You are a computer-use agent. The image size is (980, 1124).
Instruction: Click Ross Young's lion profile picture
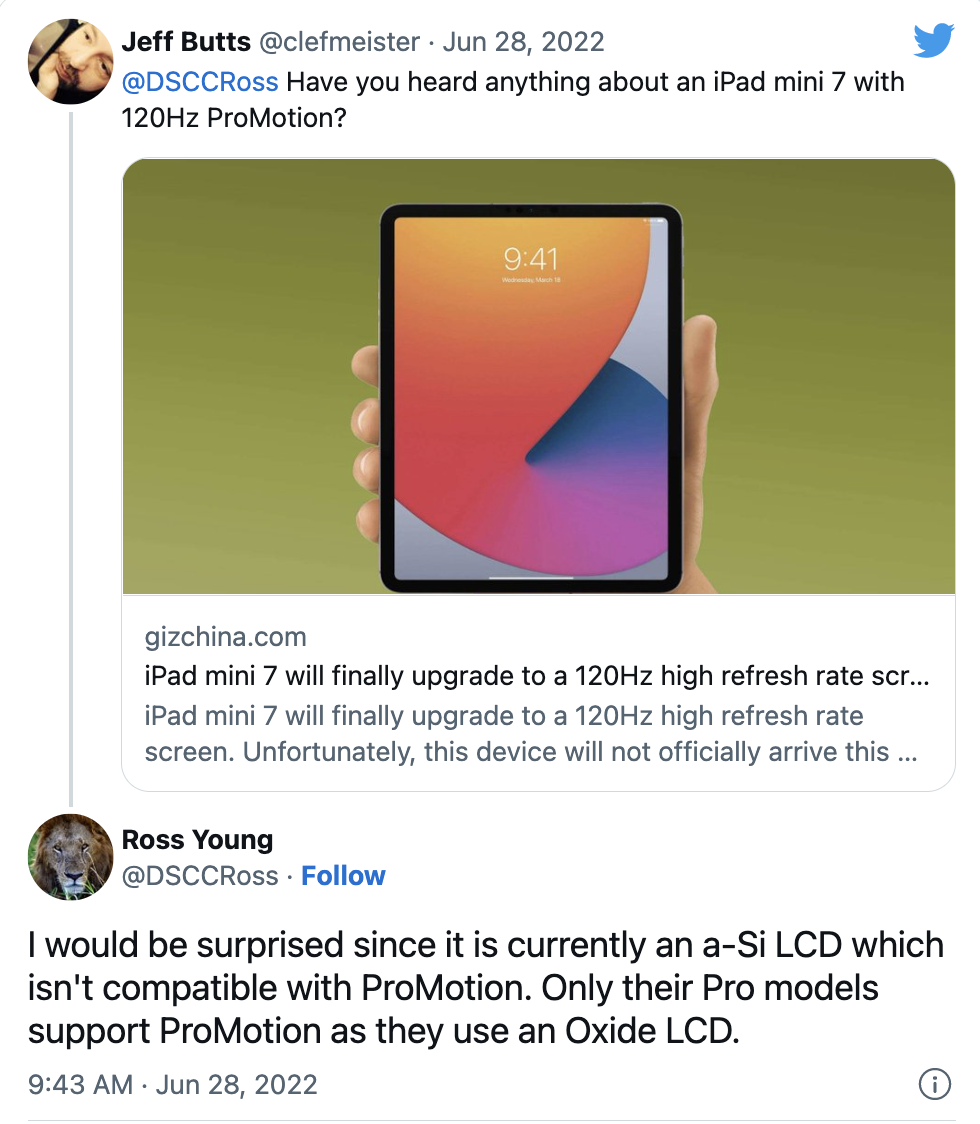(x=70, y=857)
